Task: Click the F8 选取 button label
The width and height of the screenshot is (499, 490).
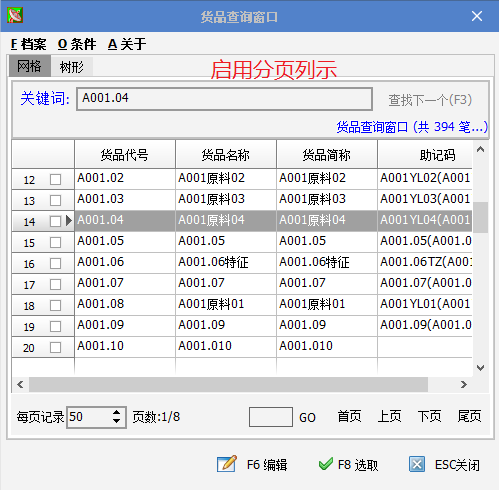Action: point(358,464)
